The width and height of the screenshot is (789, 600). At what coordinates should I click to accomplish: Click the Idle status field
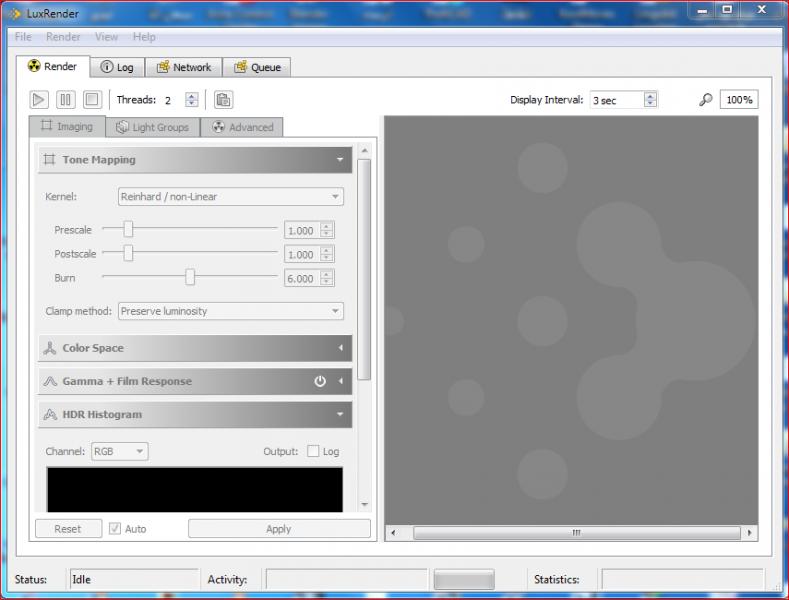coord(134,579)
